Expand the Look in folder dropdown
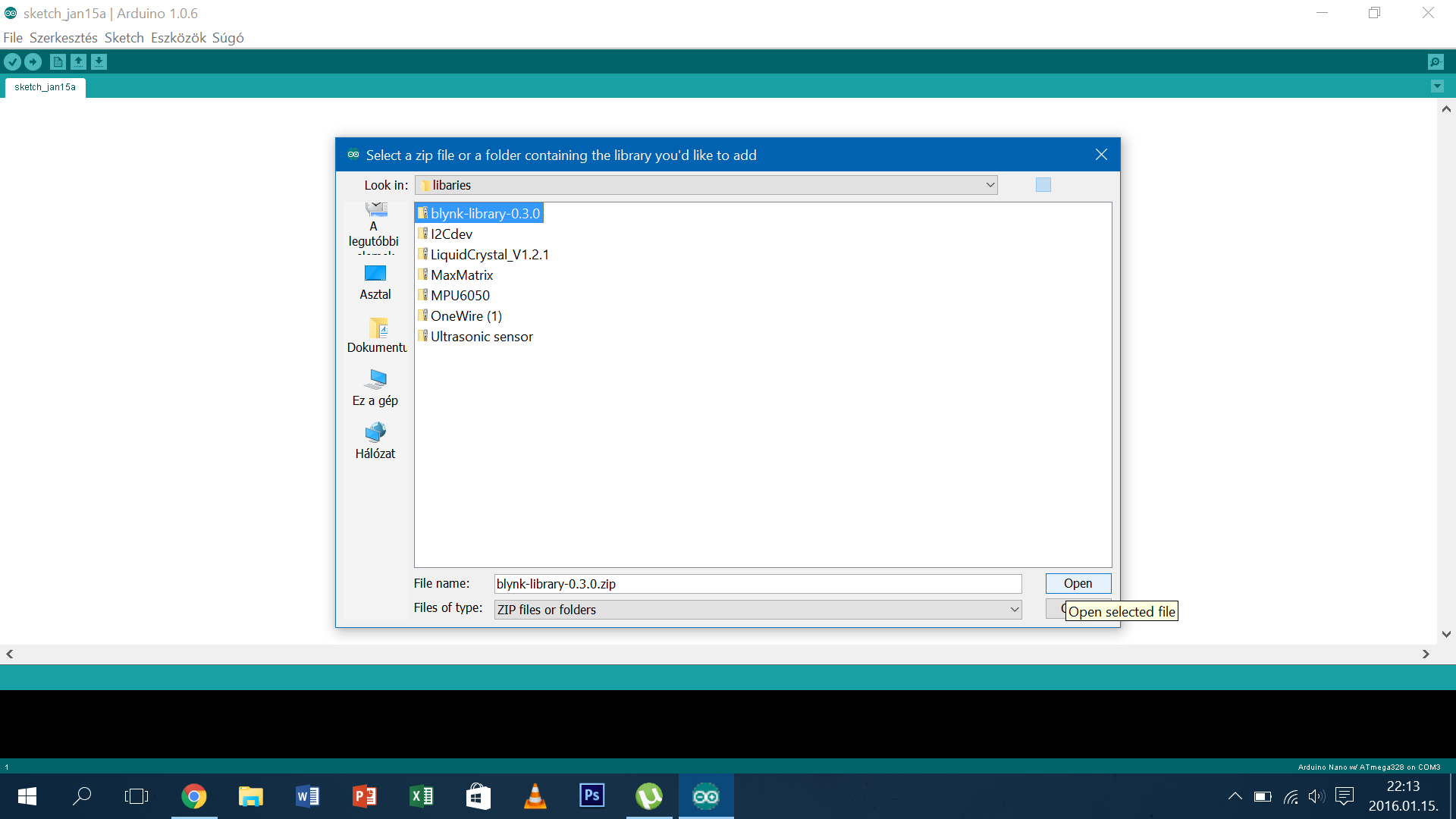 pos(990,185)
